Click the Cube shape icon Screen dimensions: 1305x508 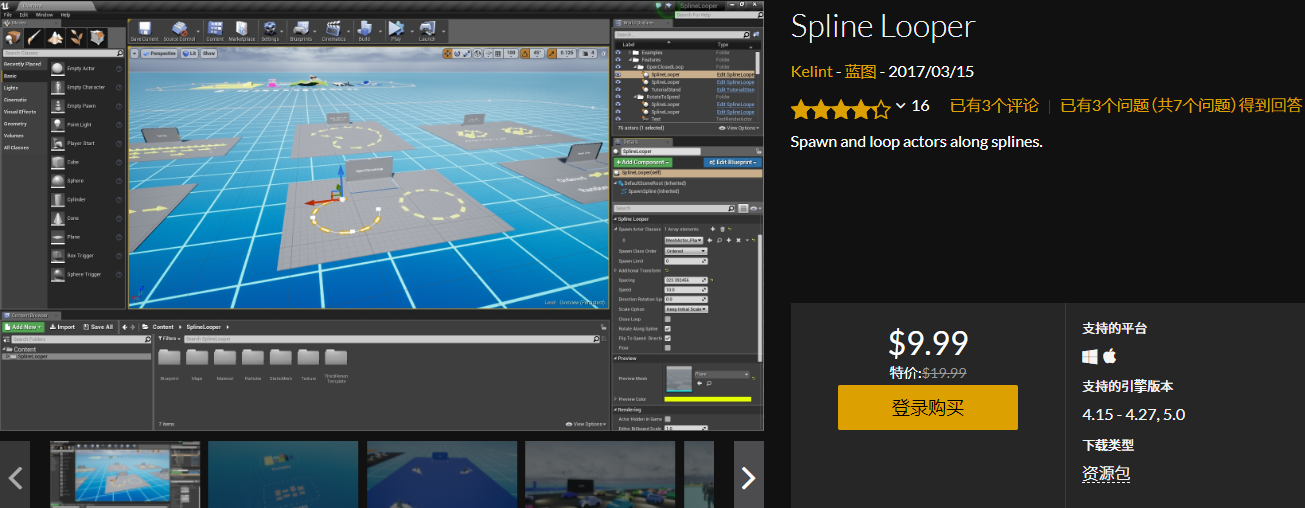click(58, 162)
